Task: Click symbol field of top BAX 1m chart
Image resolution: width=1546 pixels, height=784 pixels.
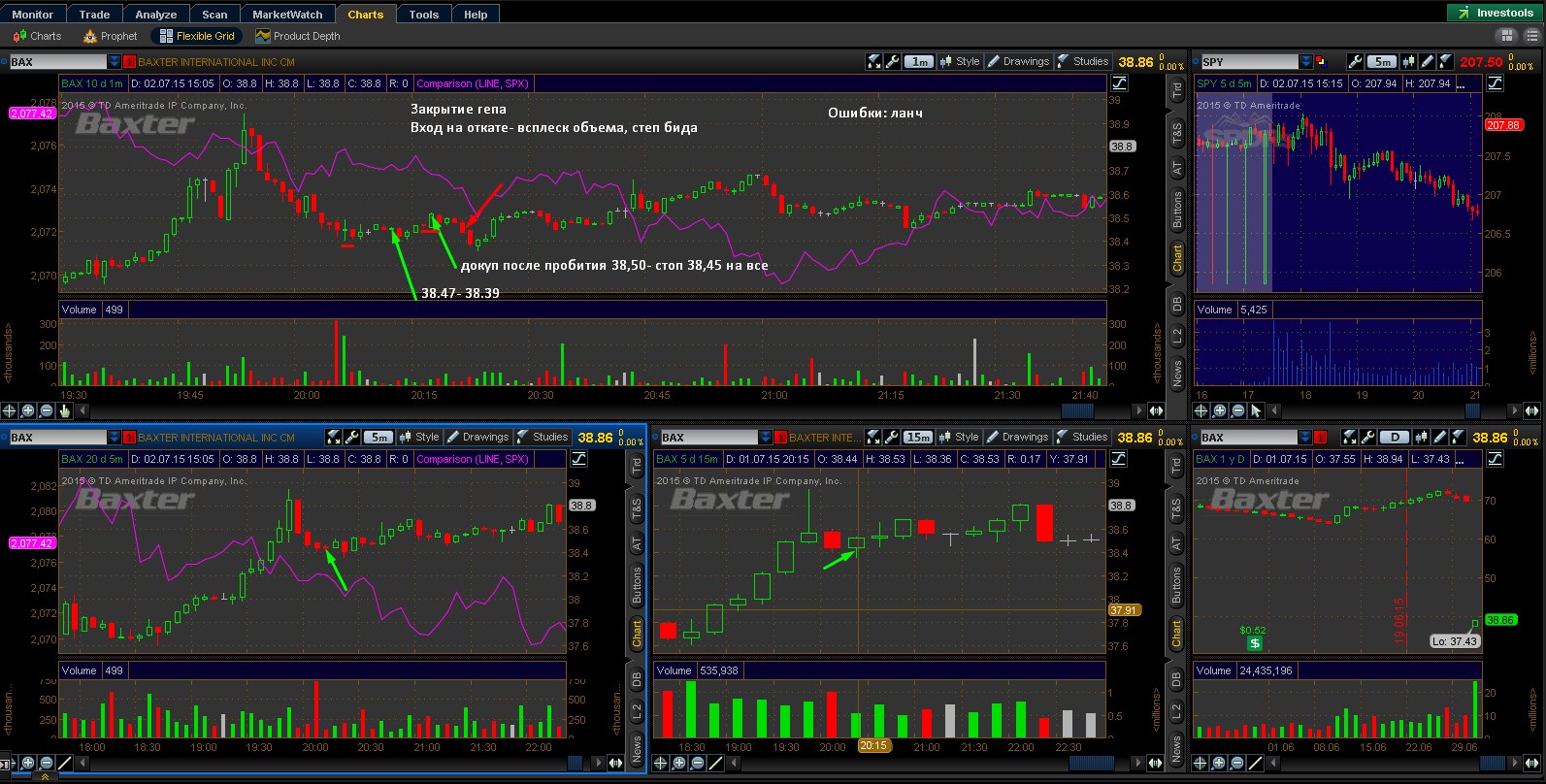Action: coord(57,61)
